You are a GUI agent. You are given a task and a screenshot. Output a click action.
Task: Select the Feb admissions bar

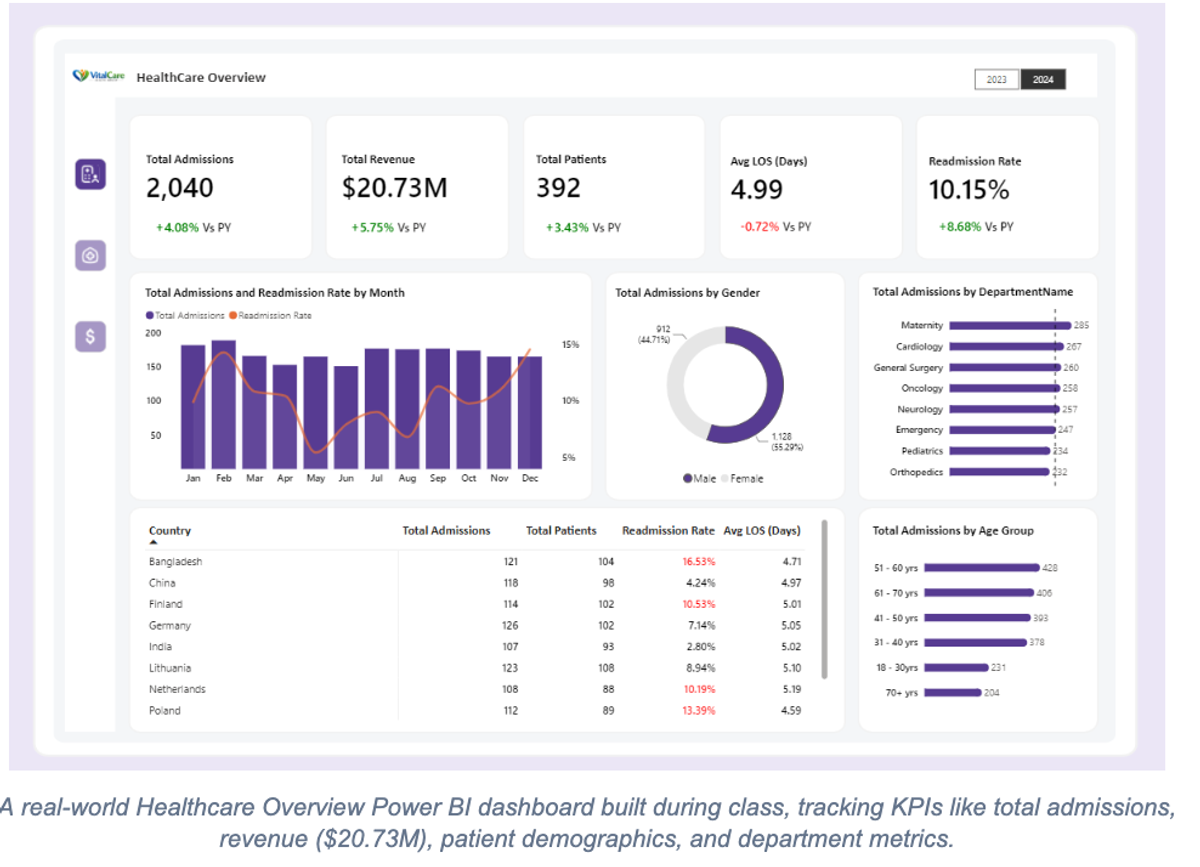(224, 404)
